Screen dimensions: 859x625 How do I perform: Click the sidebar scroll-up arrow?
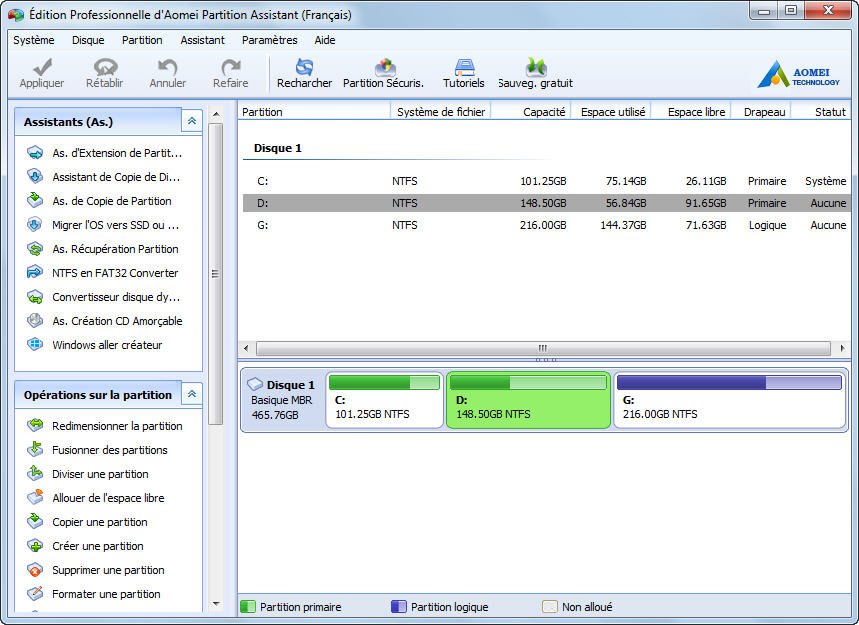tap(216, 114)
